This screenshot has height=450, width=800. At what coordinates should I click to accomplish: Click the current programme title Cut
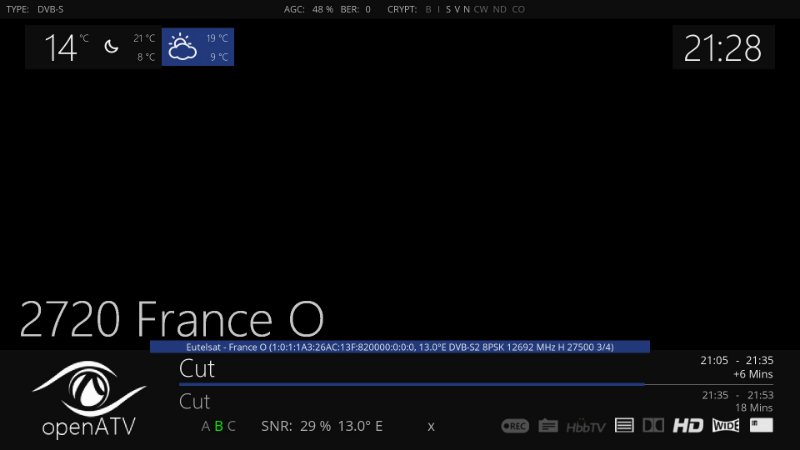pos(197,369)
